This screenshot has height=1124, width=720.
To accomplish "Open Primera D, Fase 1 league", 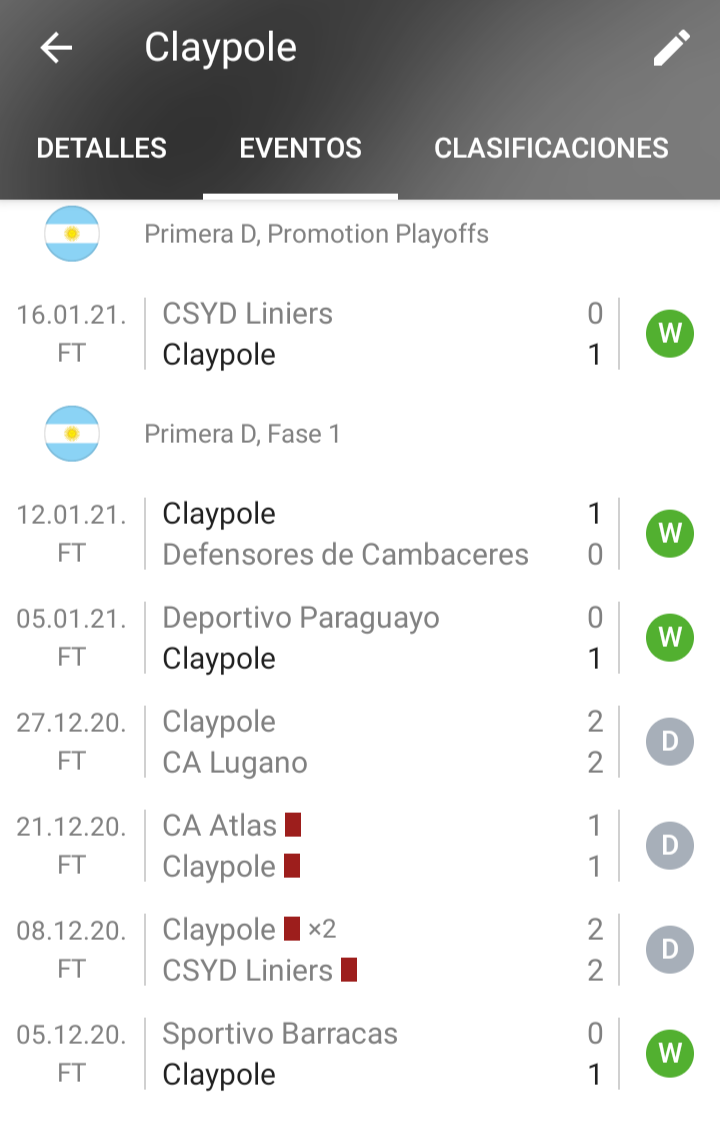I will click(x=242, y=434).
